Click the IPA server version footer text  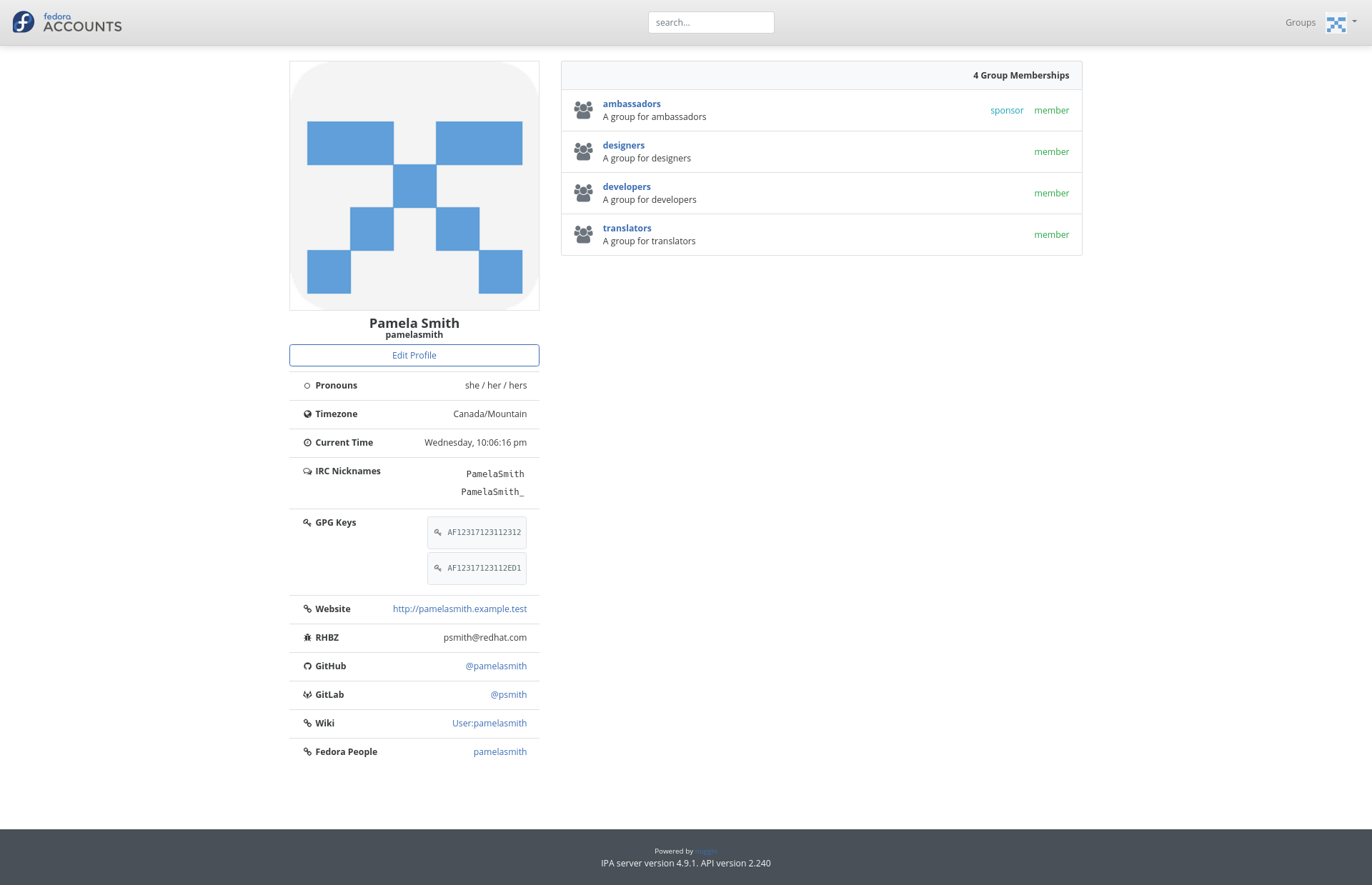[x=686, y=864]
